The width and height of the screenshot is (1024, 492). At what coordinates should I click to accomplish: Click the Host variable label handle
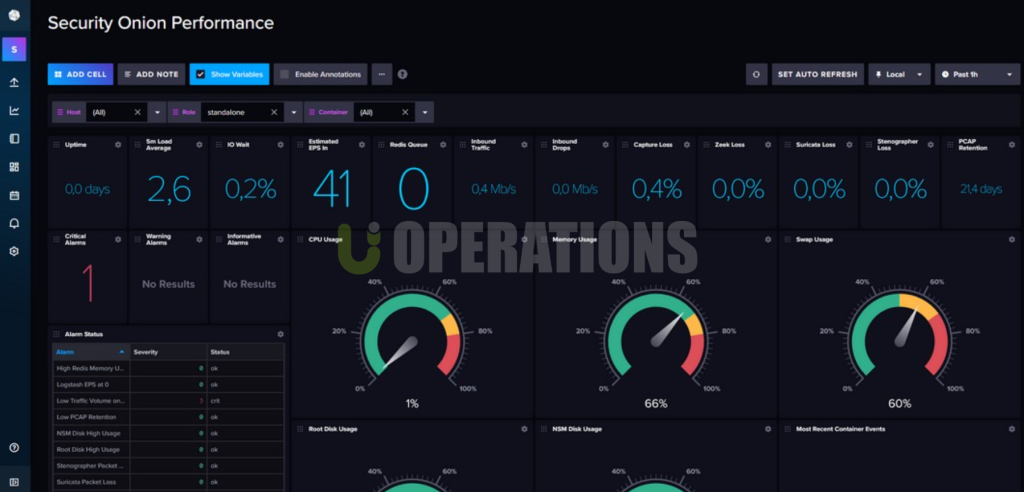click(x=68, y=112)
